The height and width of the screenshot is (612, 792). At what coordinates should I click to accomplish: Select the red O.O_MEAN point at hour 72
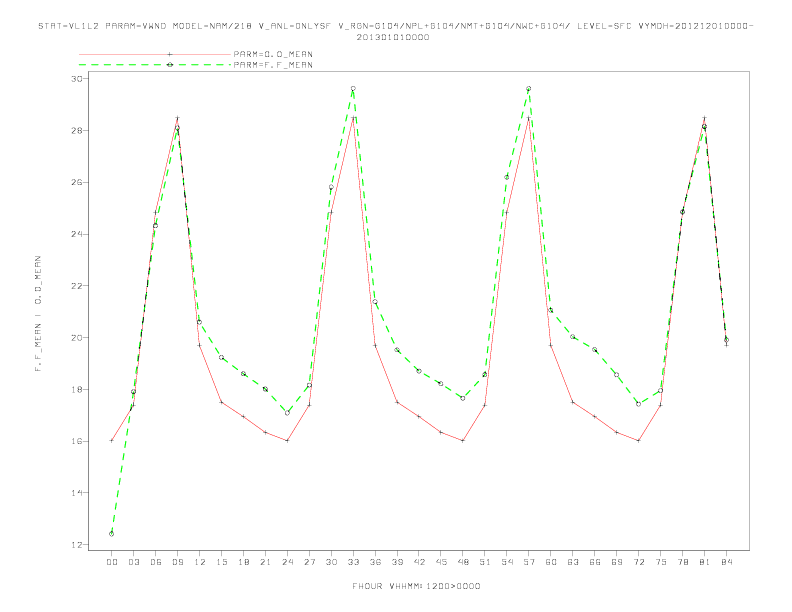[x=638, y=440]
